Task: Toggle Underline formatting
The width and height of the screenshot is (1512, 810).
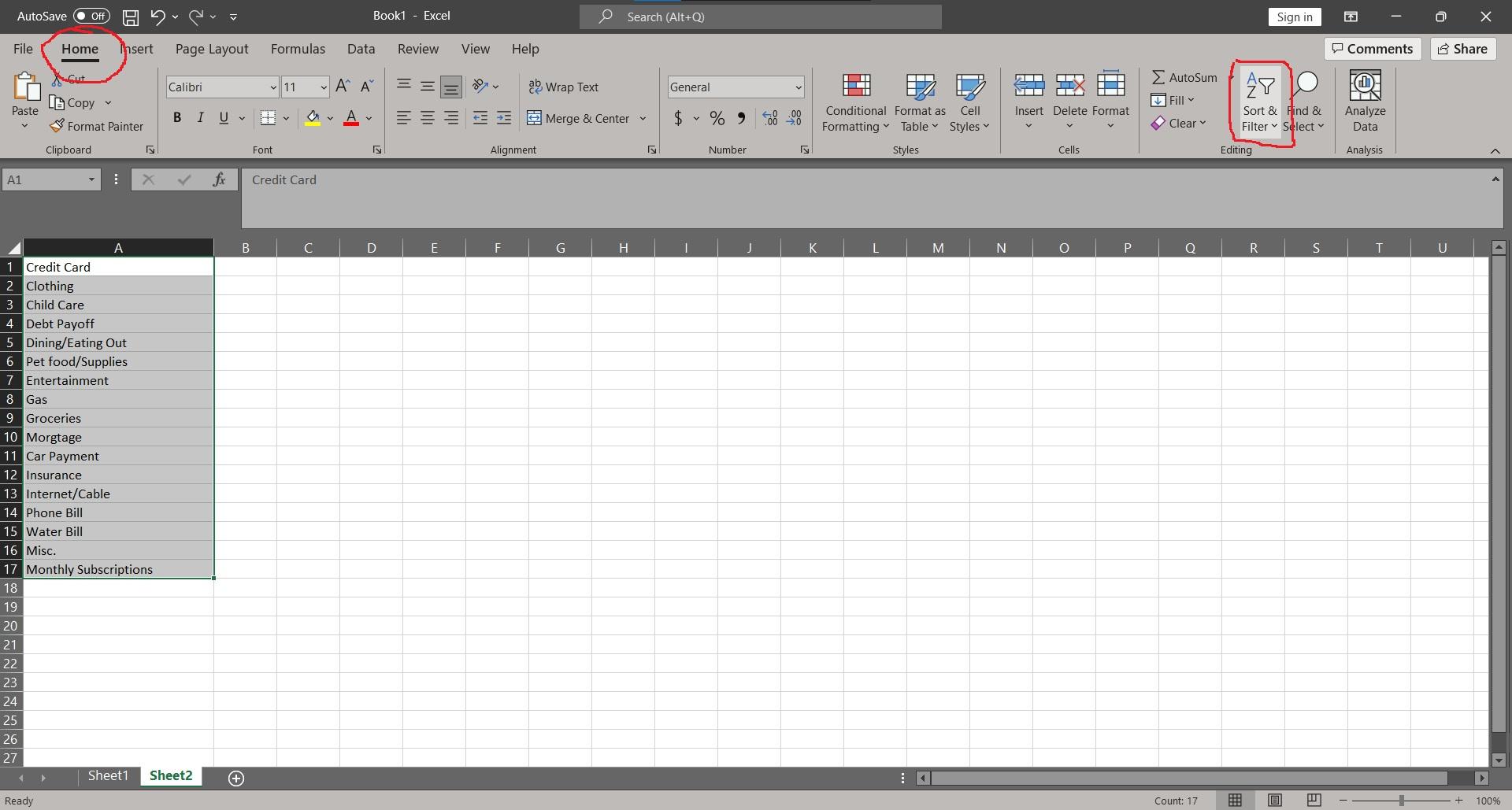Action: pyautogui.click(x=224, y=118)
